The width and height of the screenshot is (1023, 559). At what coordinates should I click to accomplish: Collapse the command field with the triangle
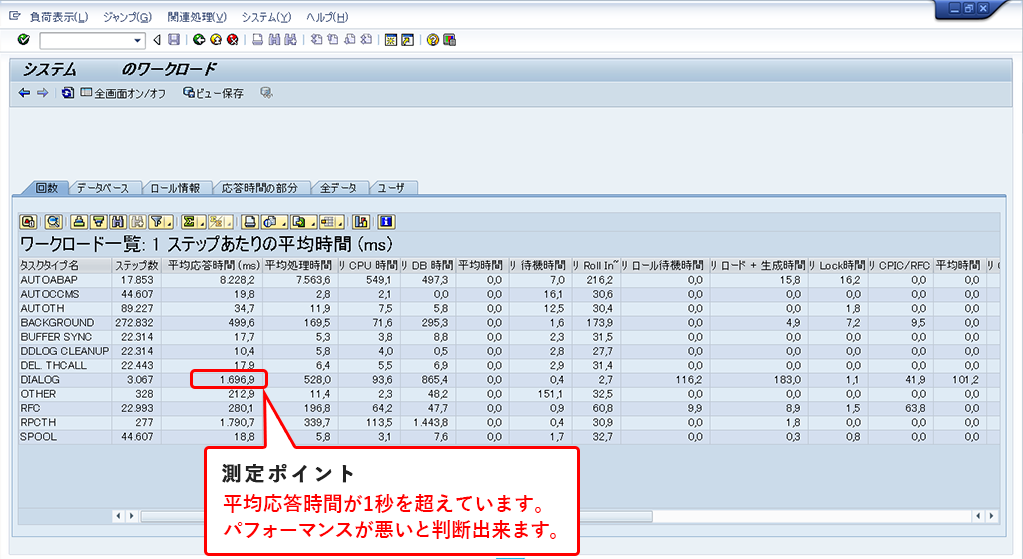click(x=157, y=40)
